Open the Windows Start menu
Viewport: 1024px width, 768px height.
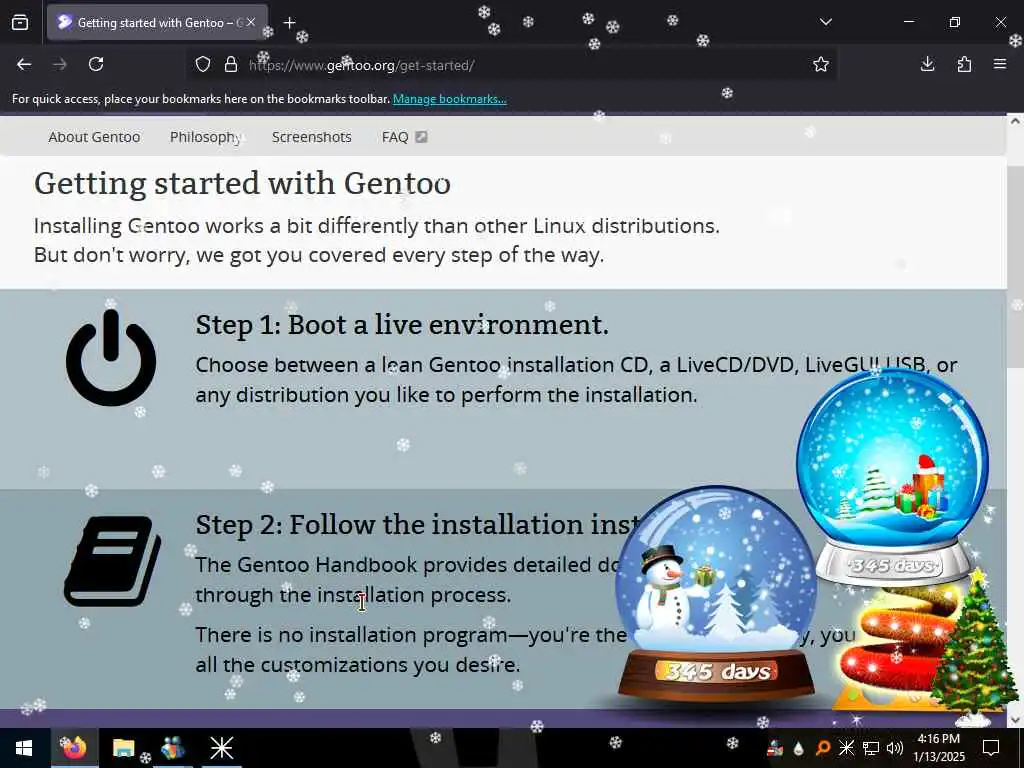pyautogui.click(x=24, y=748)
